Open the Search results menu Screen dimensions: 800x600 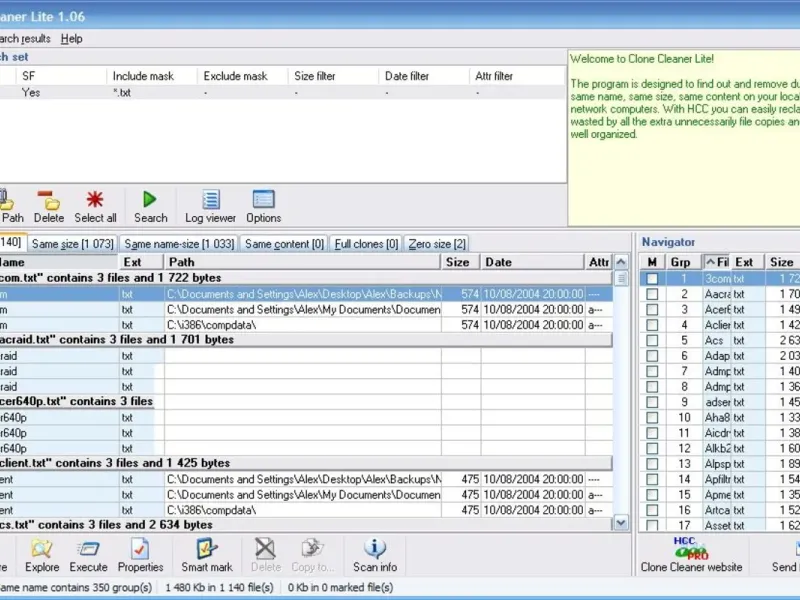25,39
